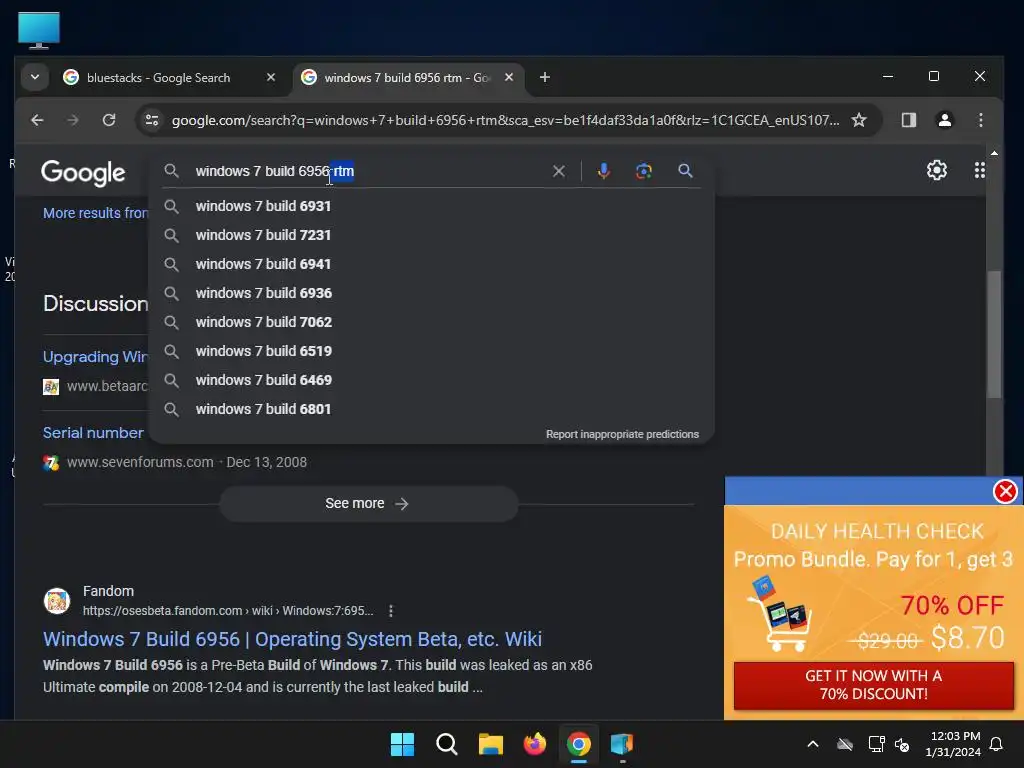
Task: Click the See more button
Action: tap(368, 504)
